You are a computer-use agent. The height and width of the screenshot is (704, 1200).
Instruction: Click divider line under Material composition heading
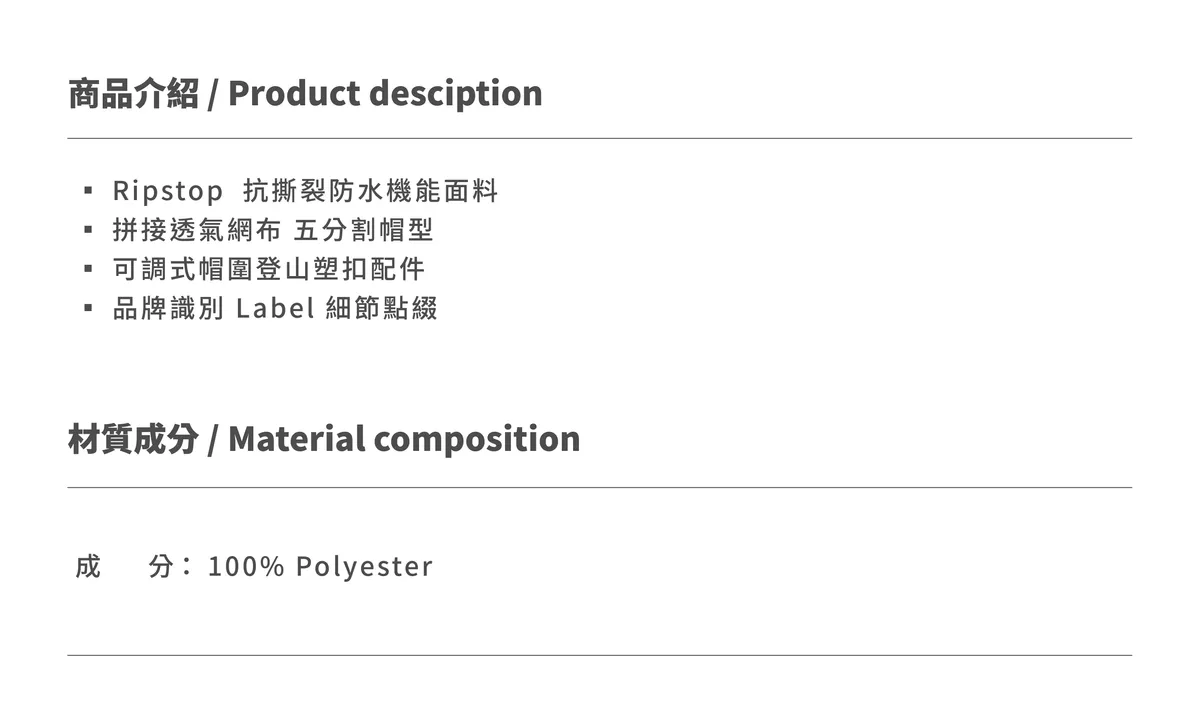coord(600,487)
